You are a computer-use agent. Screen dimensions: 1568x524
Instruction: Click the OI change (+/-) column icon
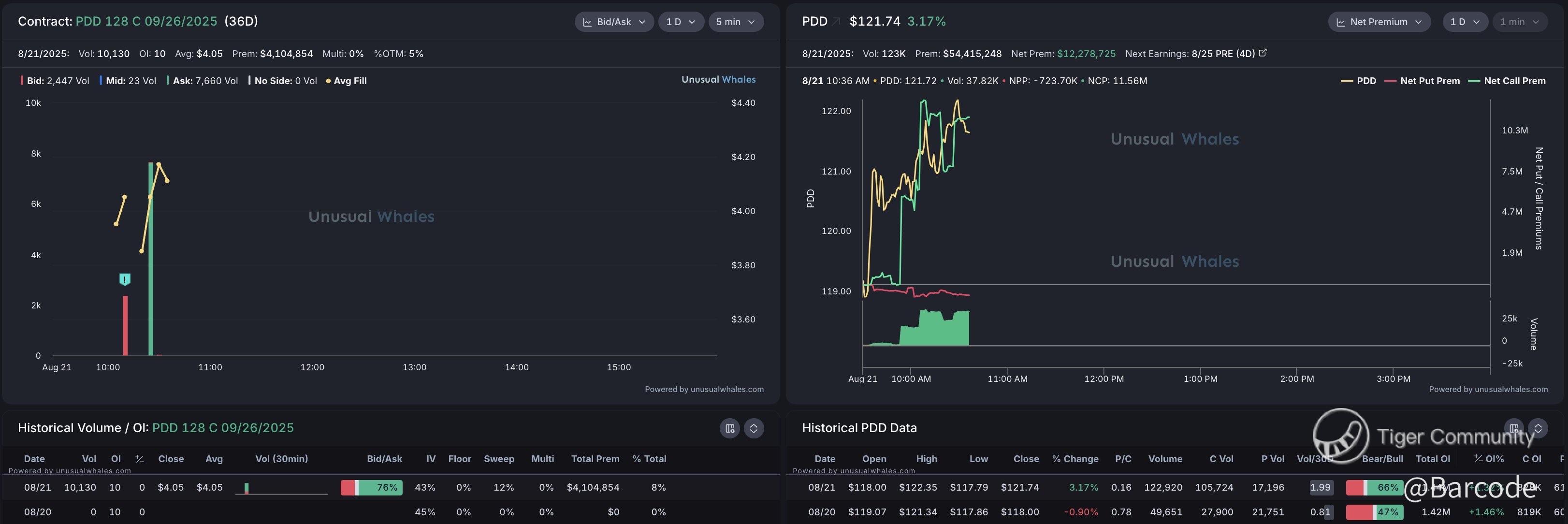140,459
